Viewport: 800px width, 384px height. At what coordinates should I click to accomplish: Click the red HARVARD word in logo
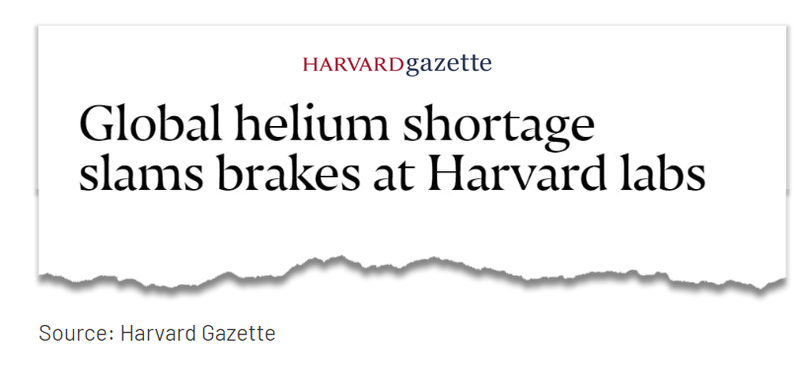point(353,65)
